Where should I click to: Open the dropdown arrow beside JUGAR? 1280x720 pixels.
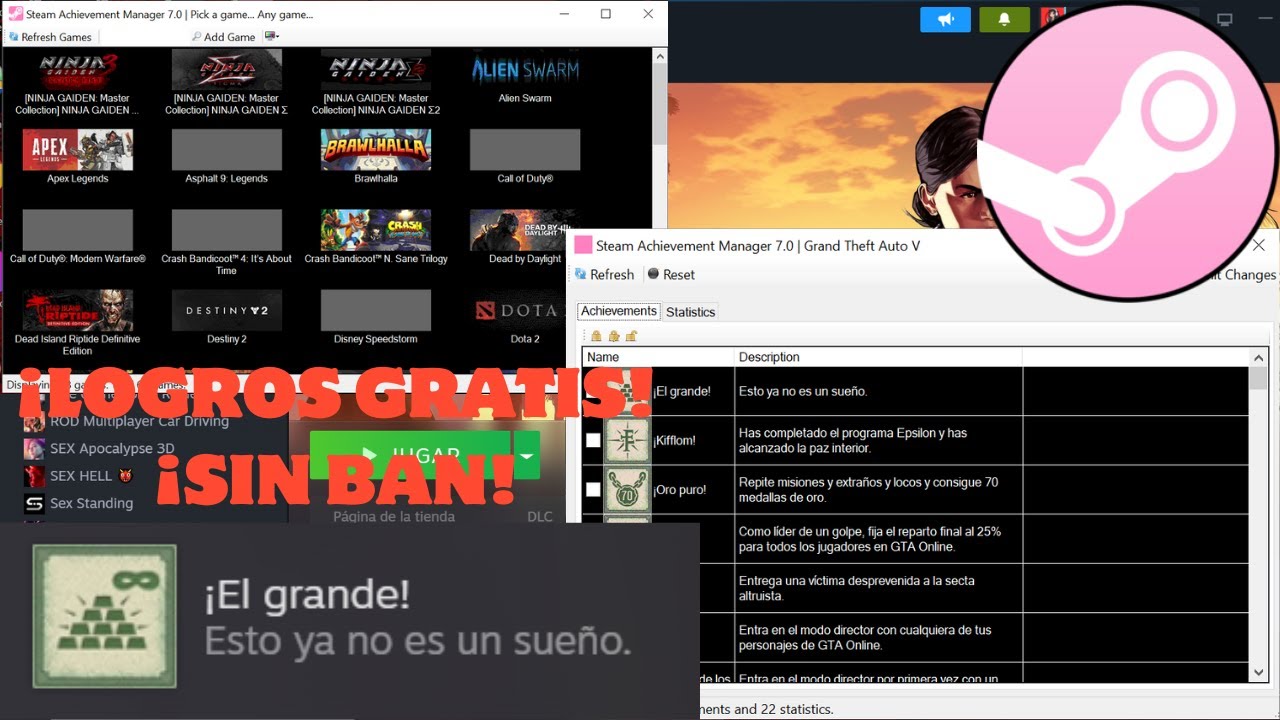526,455
